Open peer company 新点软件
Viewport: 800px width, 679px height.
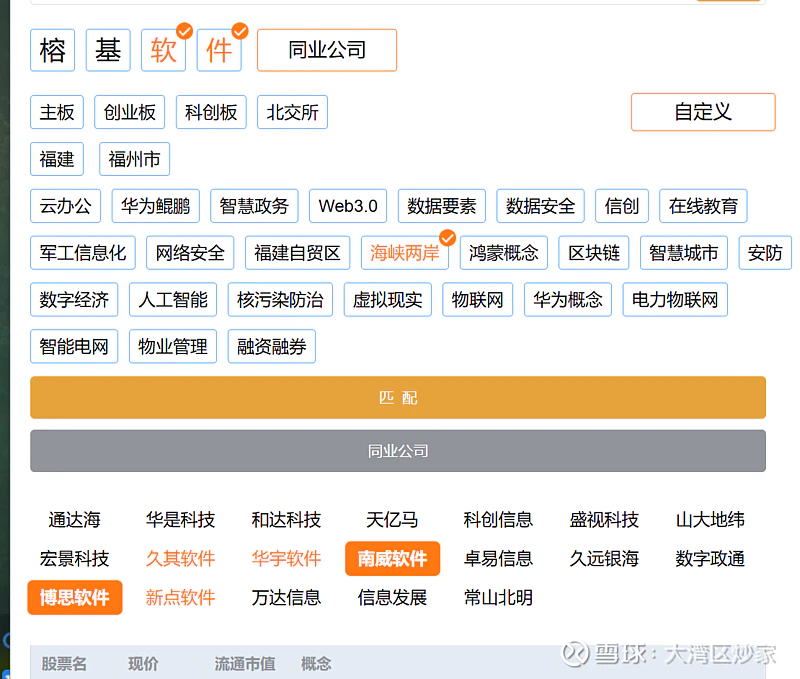pos(181,597)
